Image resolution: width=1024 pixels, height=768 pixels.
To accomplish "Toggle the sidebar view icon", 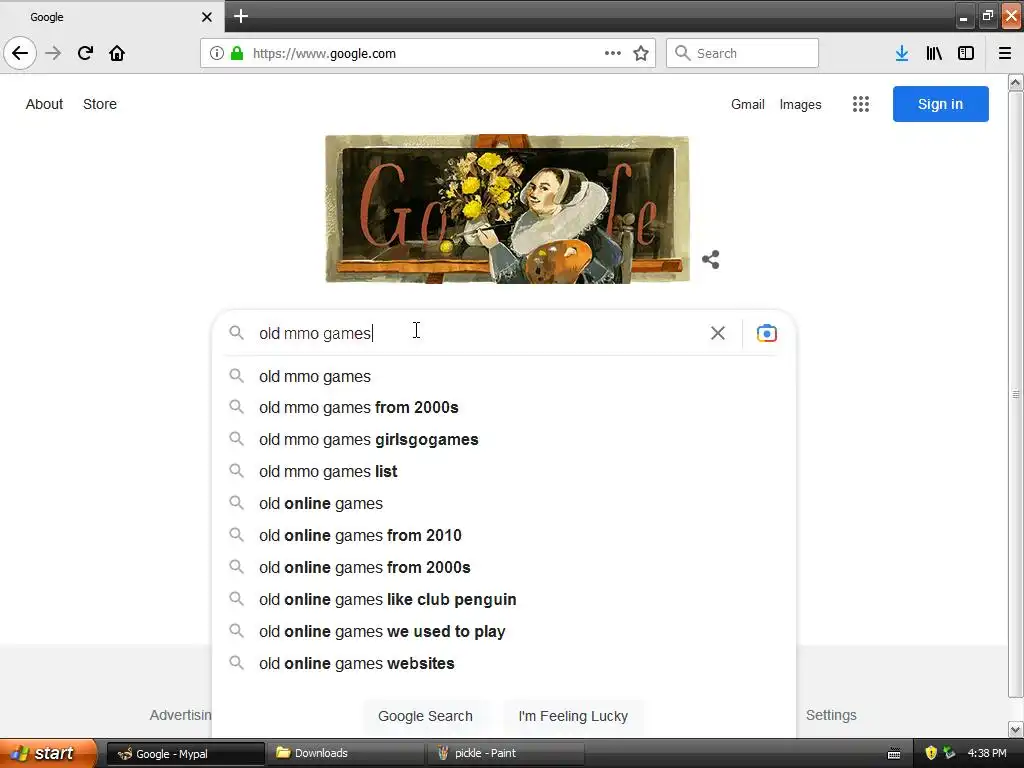I will [966, 53].
